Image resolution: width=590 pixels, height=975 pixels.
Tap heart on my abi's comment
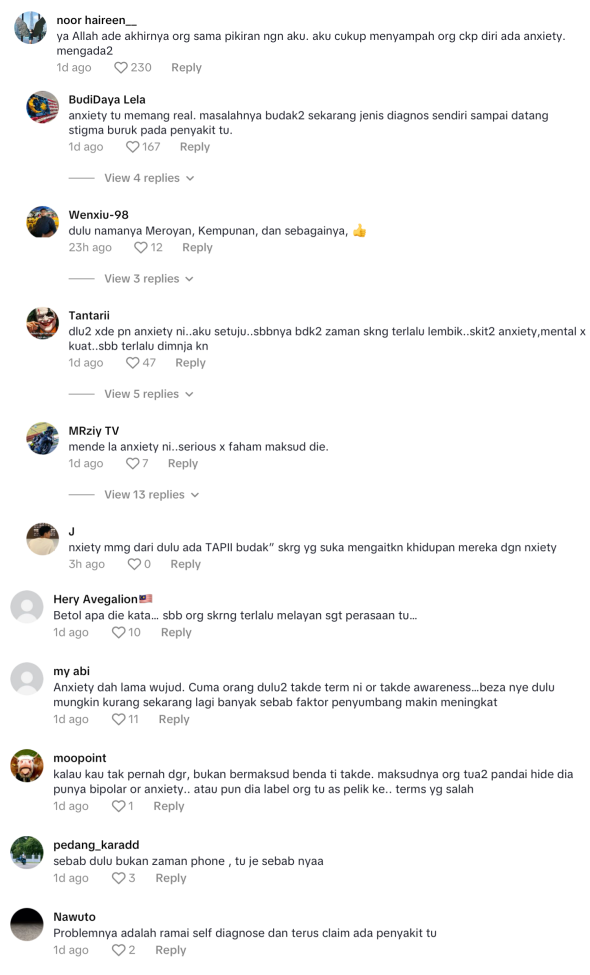(x=118, y=719)
